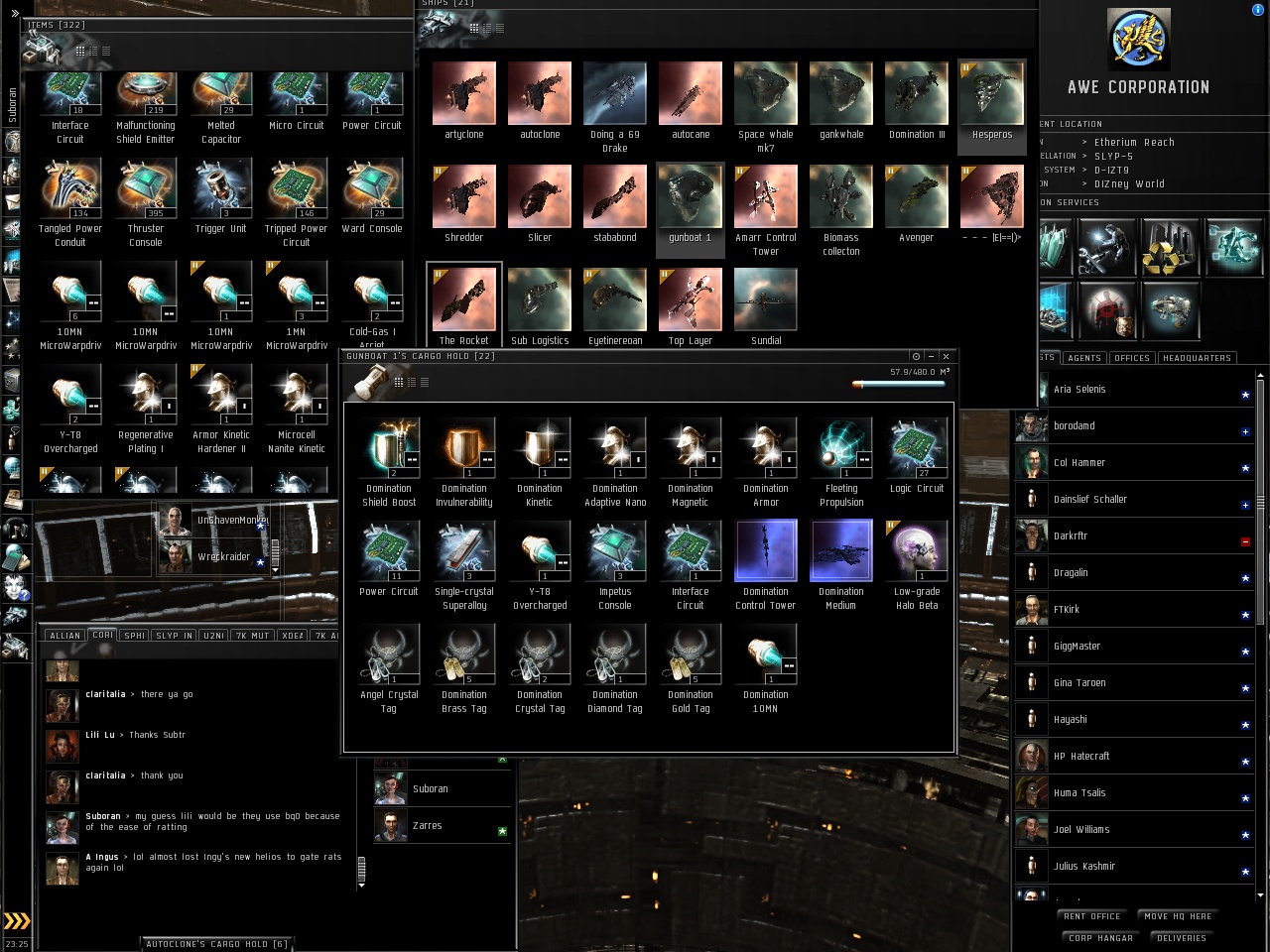1270x952 pixels.
Task: Open the Repair Shop station service
Action: click(1106, 248)
